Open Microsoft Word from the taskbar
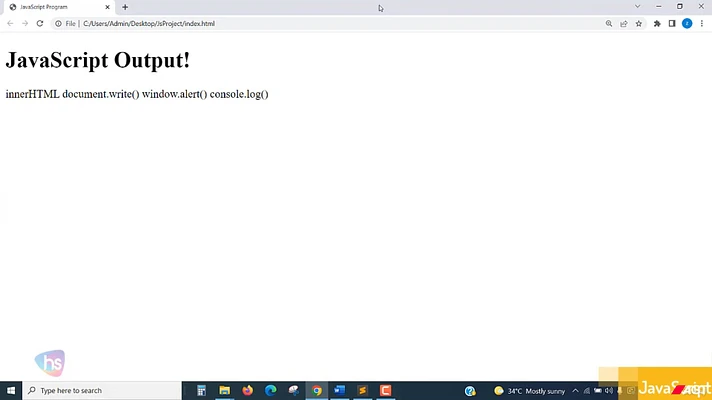The width and height of the screenshot is (712, 400). 340,390
